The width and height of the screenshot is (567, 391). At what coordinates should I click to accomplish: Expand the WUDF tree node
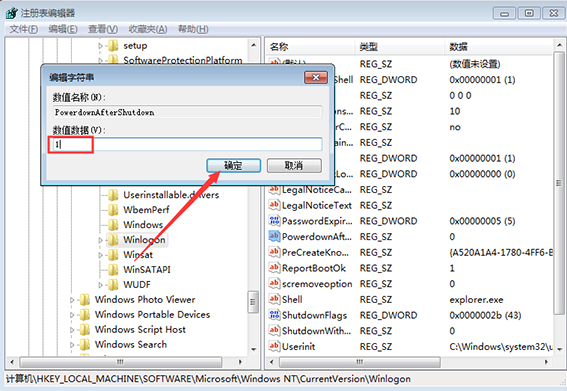(101, 285)
